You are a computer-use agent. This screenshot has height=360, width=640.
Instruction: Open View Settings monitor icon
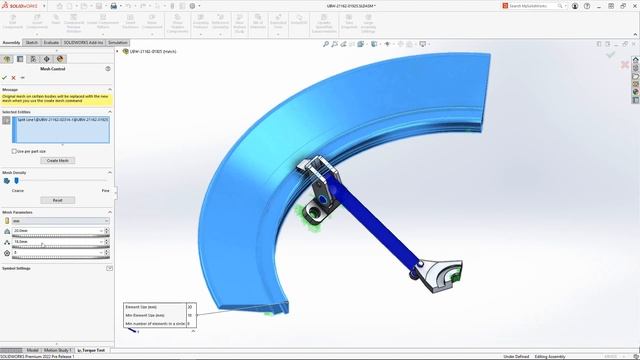[x=422, y=44]
